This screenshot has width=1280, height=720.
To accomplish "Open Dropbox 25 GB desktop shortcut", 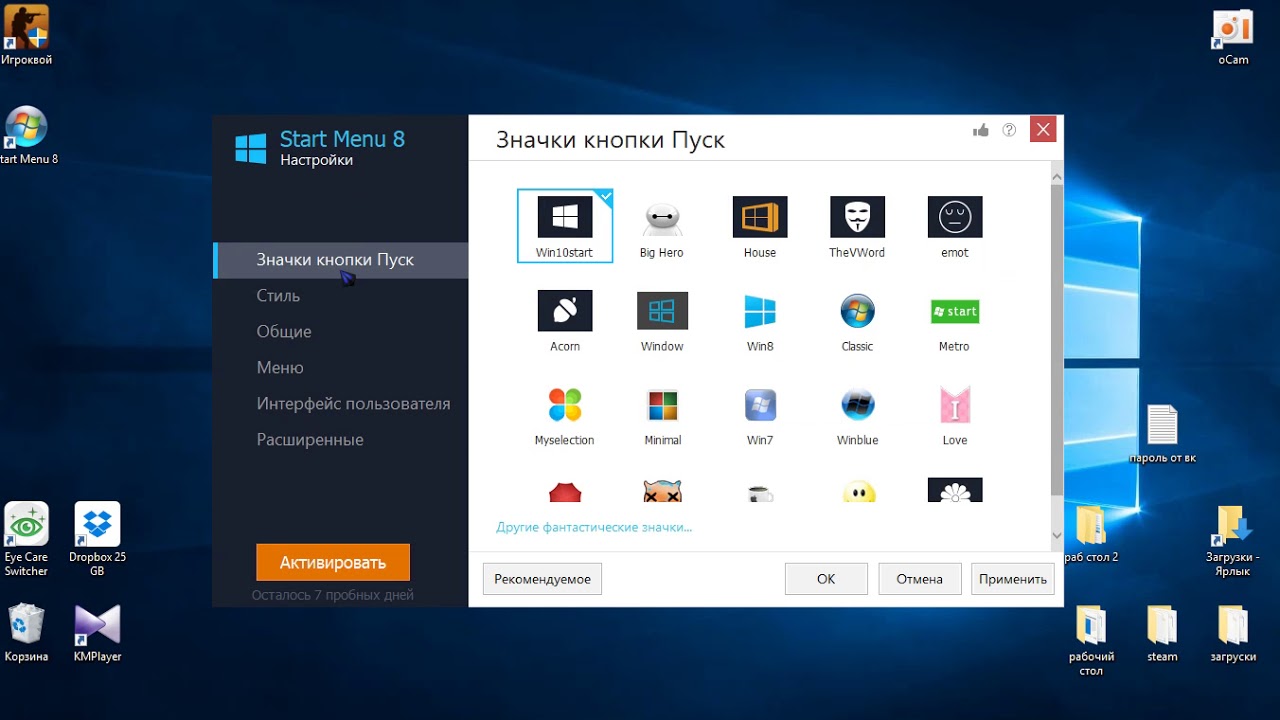I will click(97, 539).
